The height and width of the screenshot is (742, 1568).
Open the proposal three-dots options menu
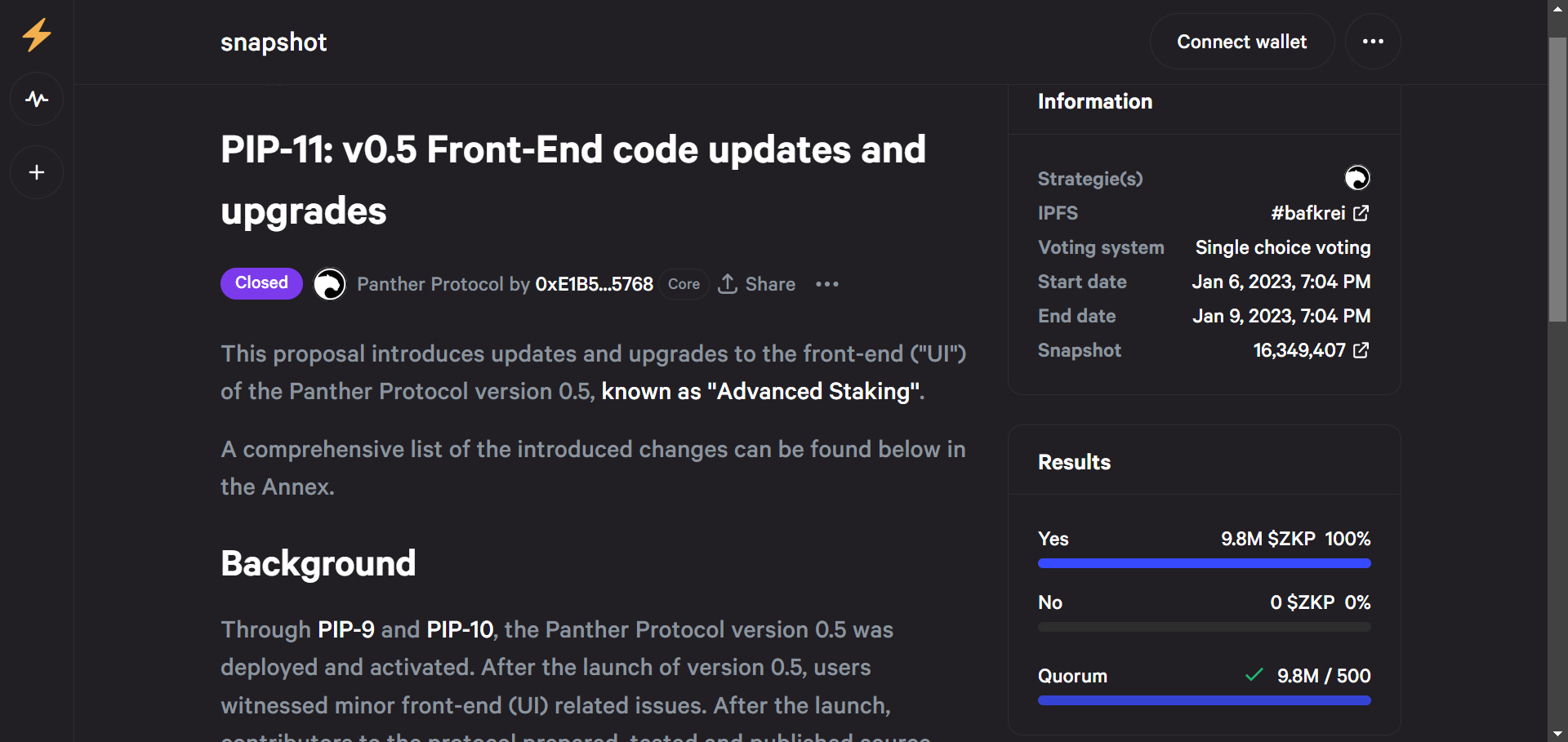(x=827, y=284)
